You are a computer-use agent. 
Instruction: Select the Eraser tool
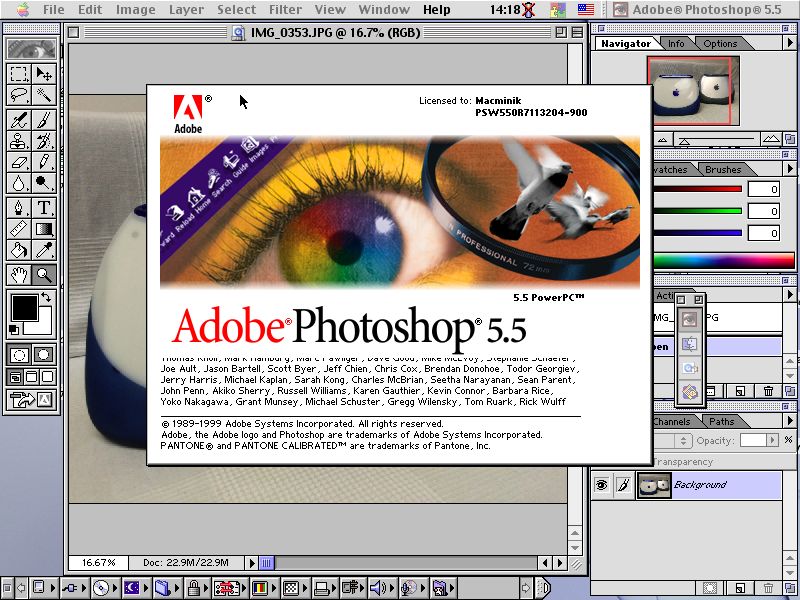(x=19, y=162)
